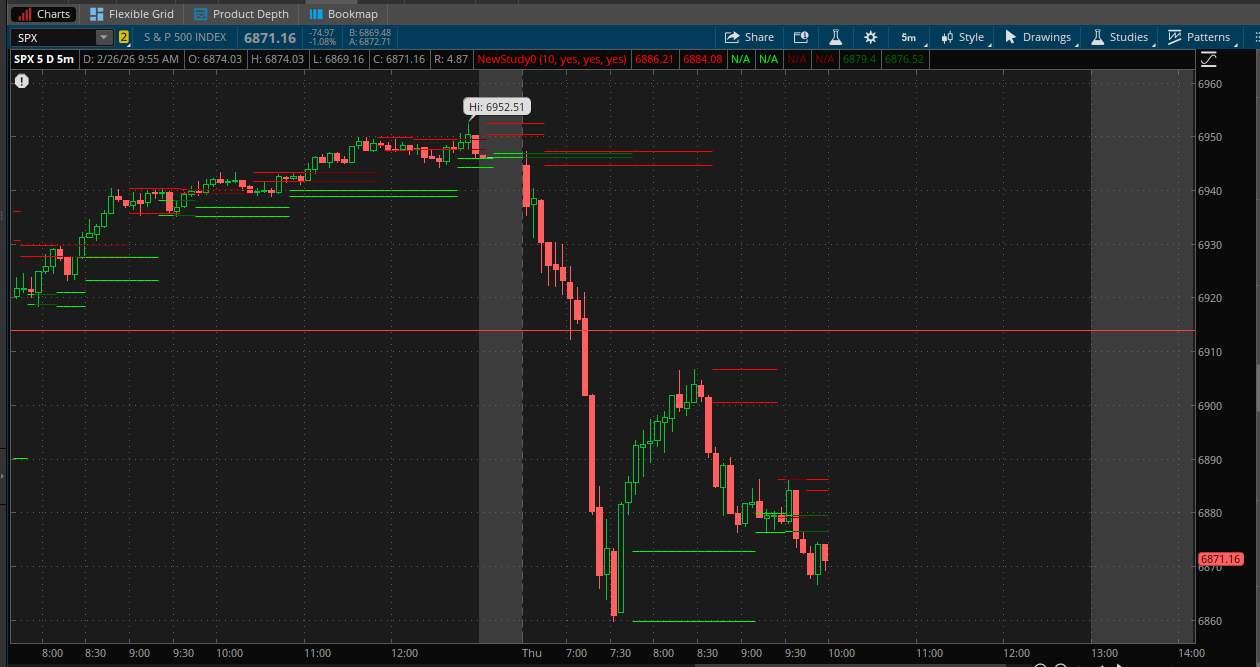
Task: Click the NewStudy0 study label
Action: (552, 59)
